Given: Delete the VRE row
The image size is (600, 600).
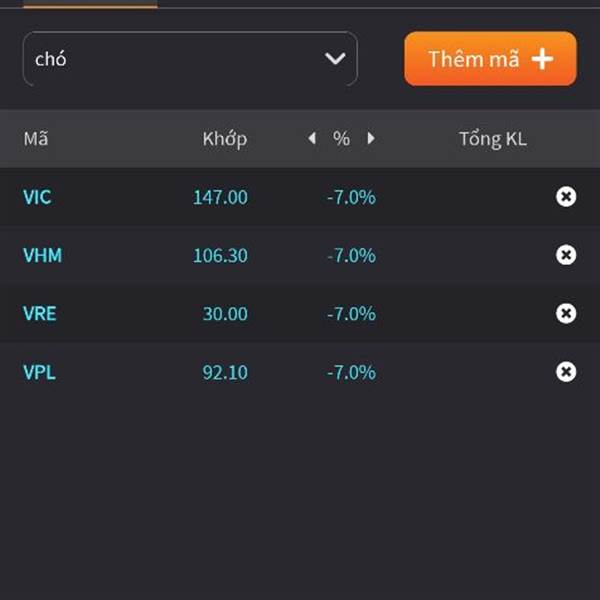Looking at the screenshot, I should click(x=566, y=314).
